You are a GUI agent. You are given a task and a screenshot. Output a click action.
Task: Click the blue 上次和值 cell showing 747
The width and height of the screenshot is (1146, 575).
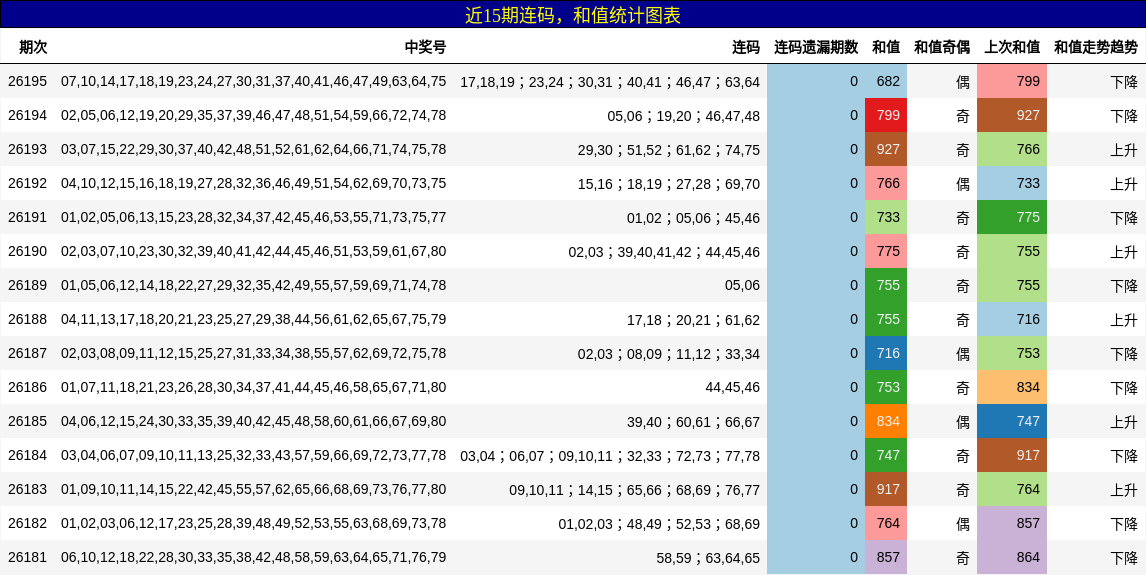(1012, 422)
